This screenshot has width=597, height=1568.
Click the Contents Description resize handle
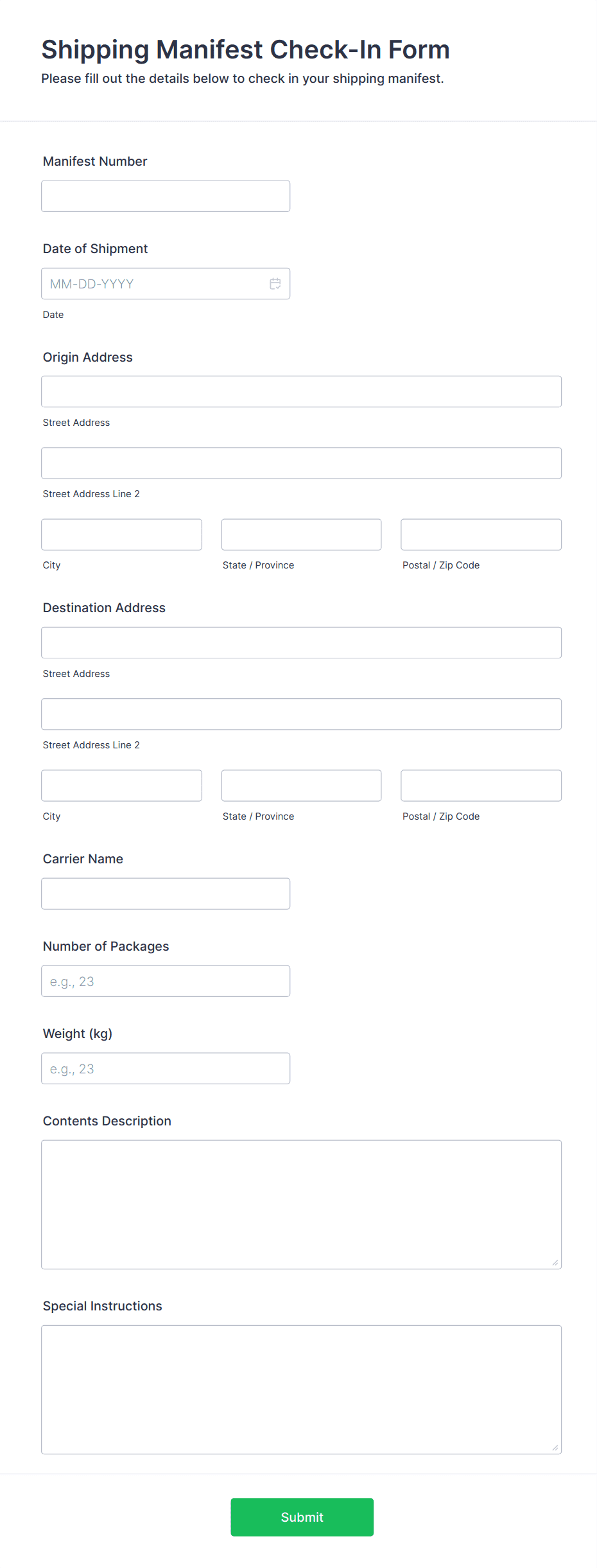tap(555, 1261)
